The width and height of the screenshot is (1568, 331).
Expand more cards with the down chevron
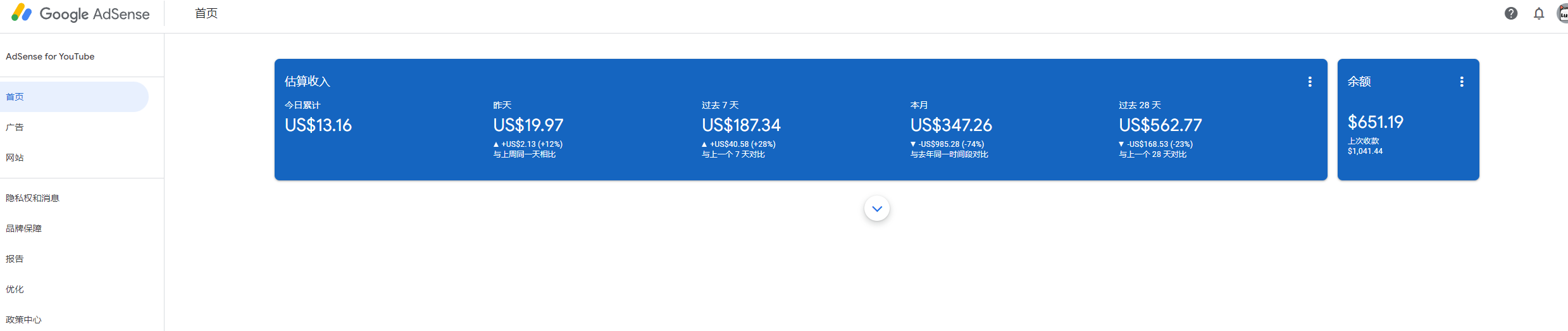coord(877,209)
